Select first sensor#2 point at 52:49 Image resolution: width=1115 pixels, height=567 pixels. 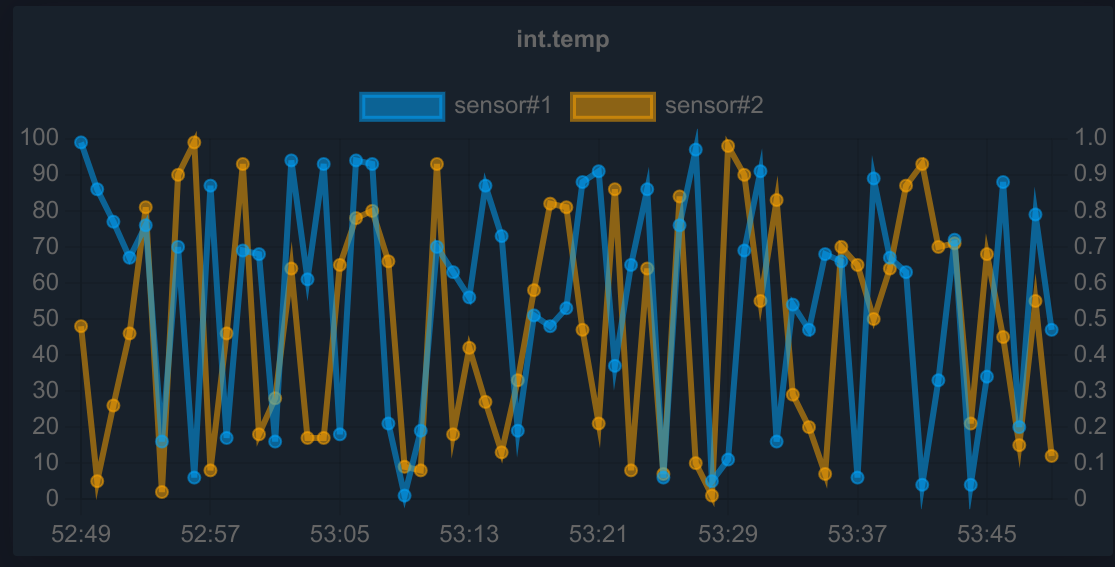(x=81, y=327)
